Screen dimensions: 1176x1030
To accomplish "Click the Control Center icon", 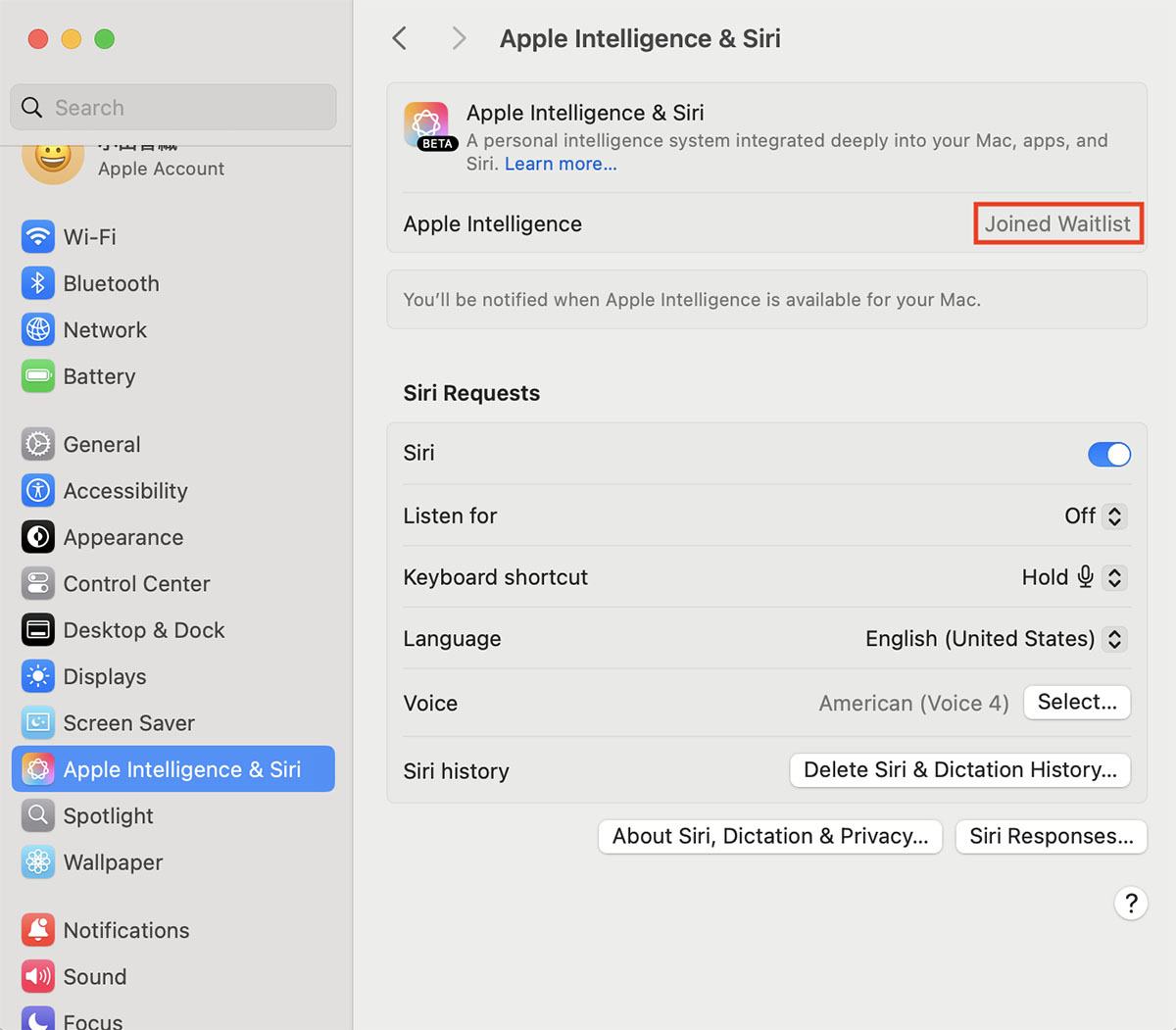I will click(x=38, y=584).
